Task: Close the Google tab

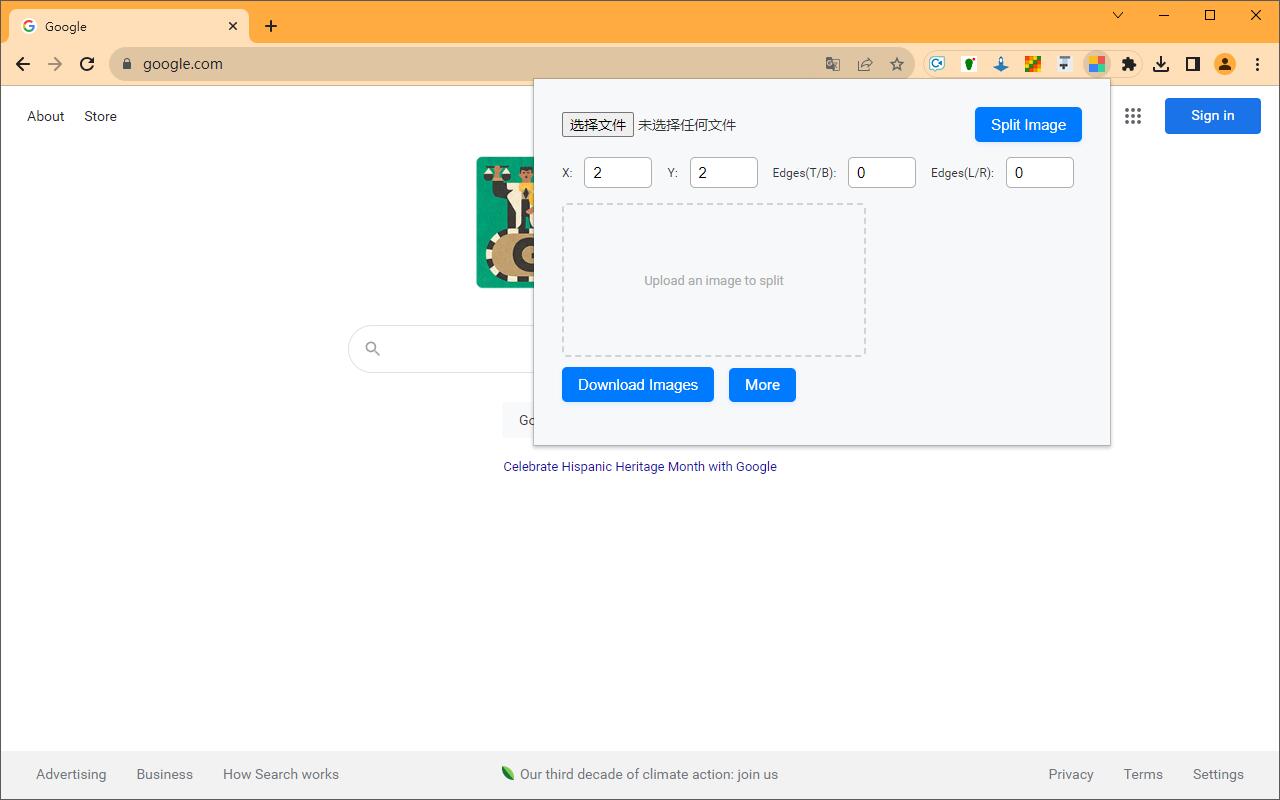Action: 233,26
